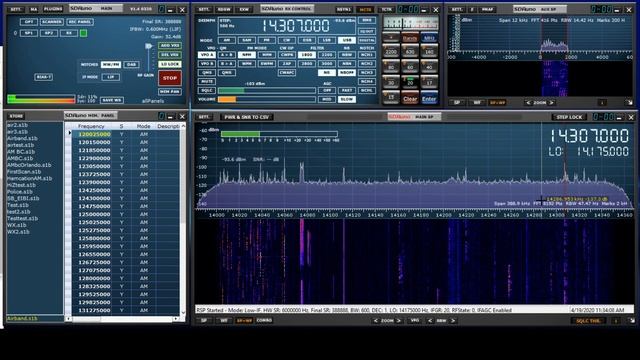The image size is (640, 360).
Task: Click the 14.307.000 frequency display in RX Control
Action: (x=296, y=26)
